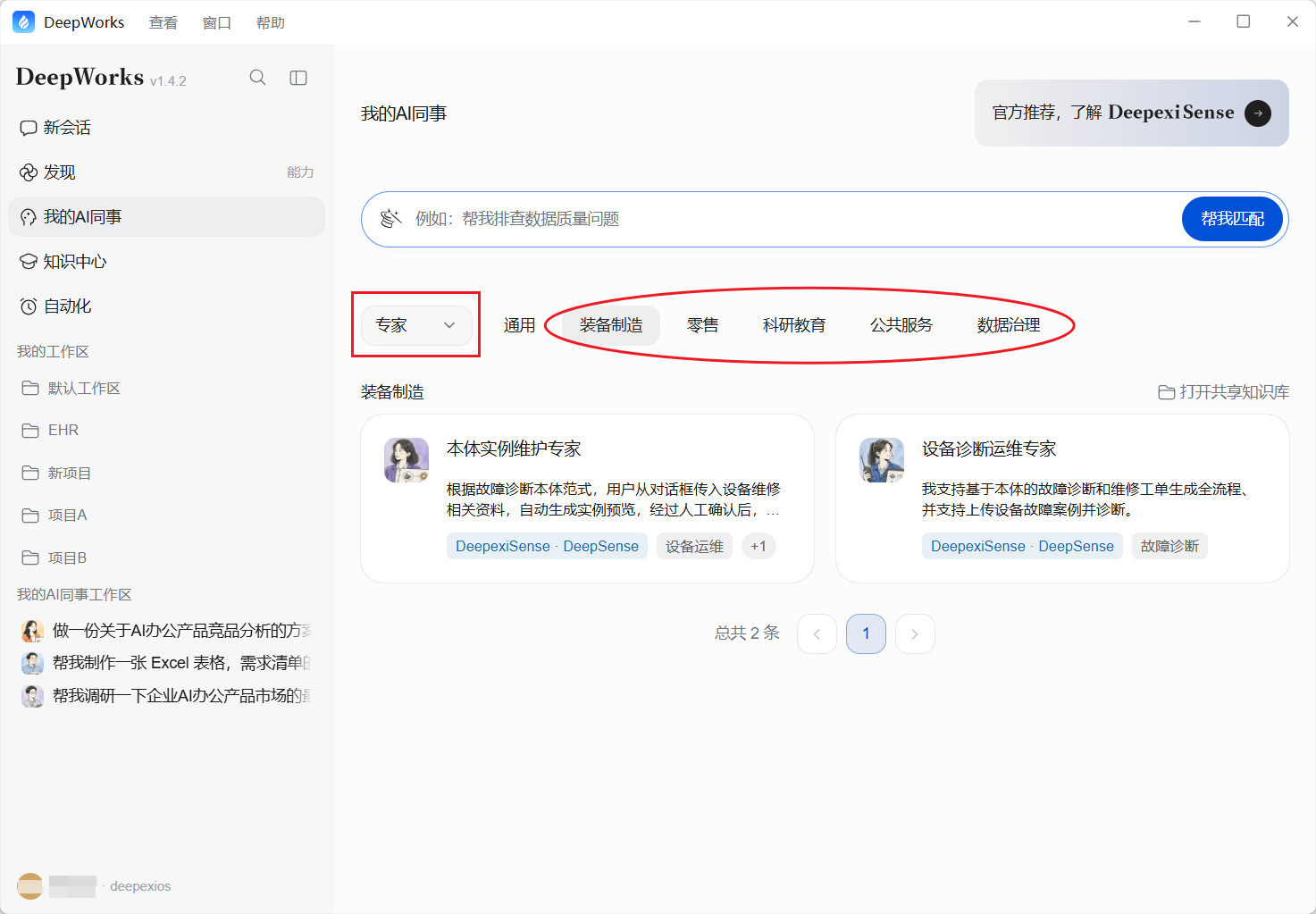Open the 设备诊断运维专家 card title
1316x914 pixels.
989,449
